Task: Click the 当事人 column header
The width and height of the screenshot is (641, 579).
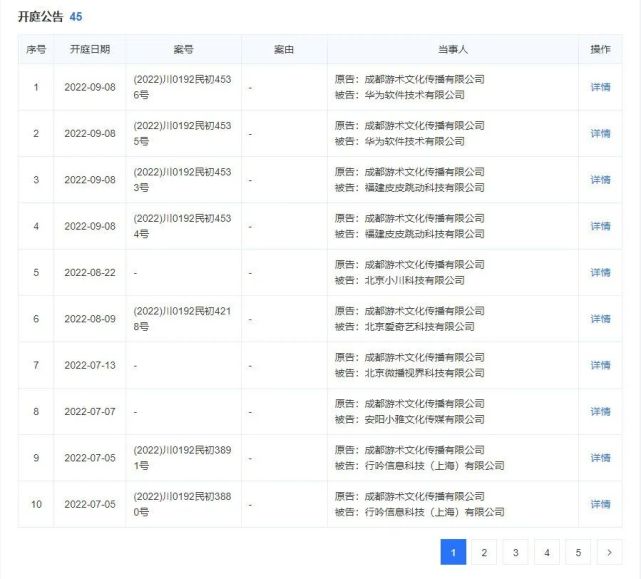Action: tap(453, 49)
